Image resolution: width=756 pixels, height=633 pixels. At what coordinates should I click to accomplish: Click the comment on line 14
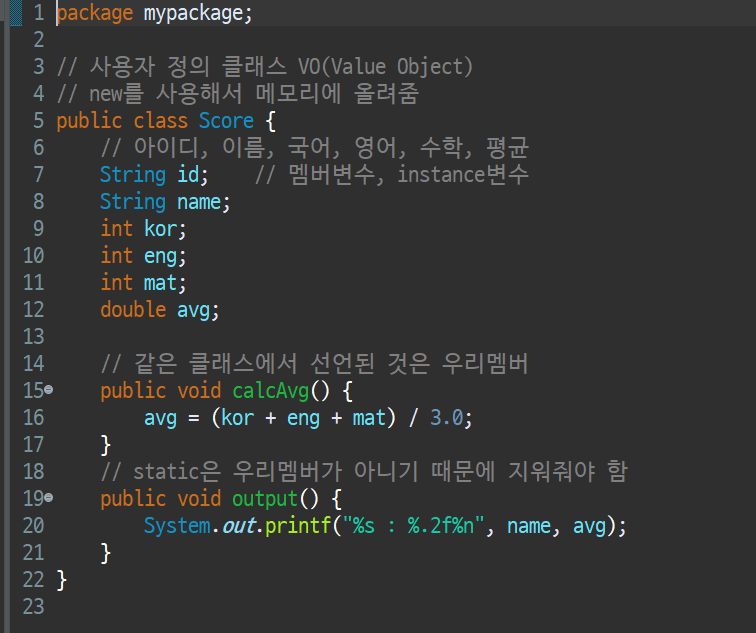[x=314, y=364]
